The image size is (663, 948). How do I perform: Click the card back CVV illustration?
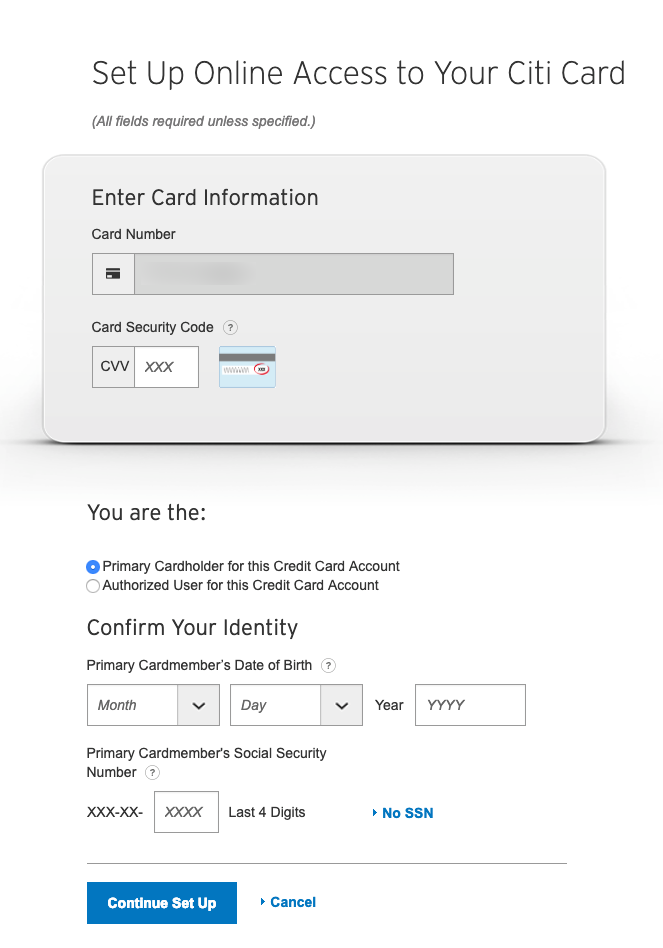coord(247,367)
